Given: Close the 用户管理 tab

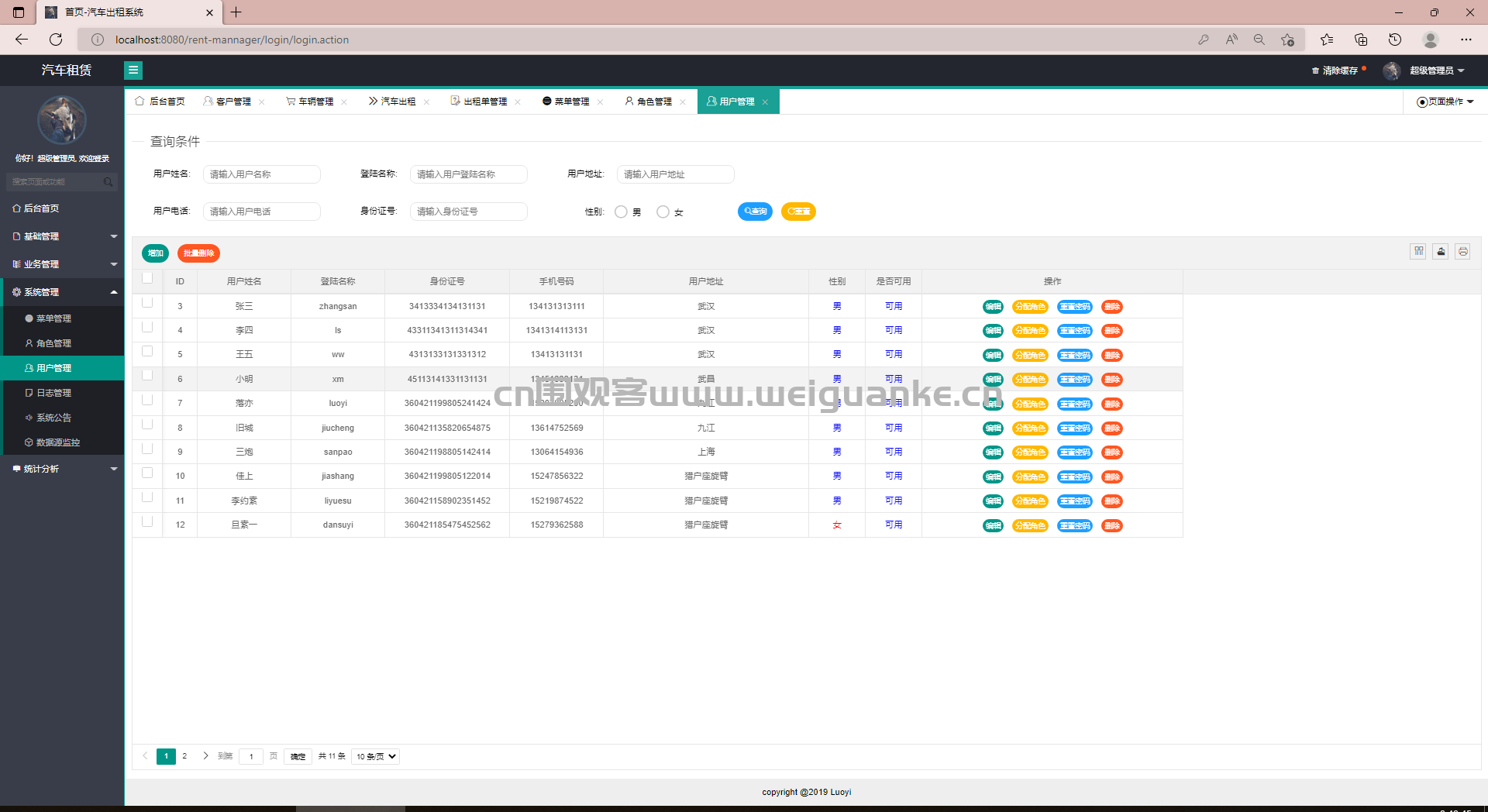Looking at the screenshot, I should pos(765,102).
